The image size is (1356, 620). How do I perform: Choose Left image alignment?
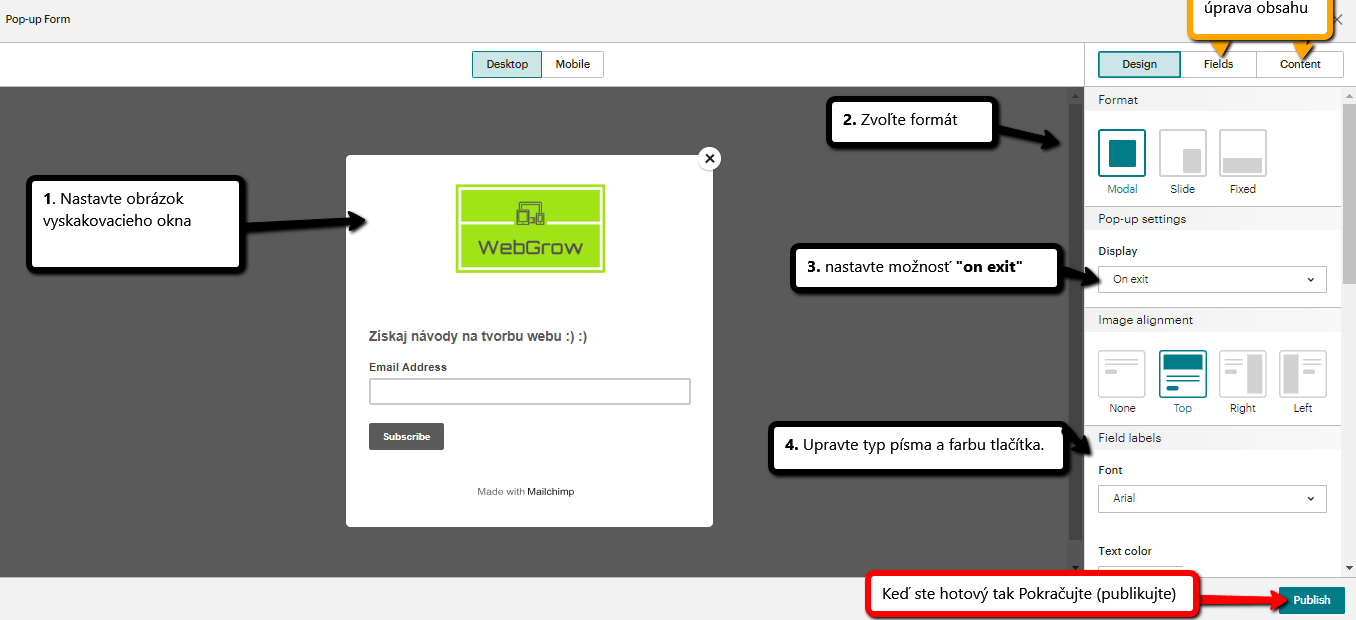click(1303, 374)
